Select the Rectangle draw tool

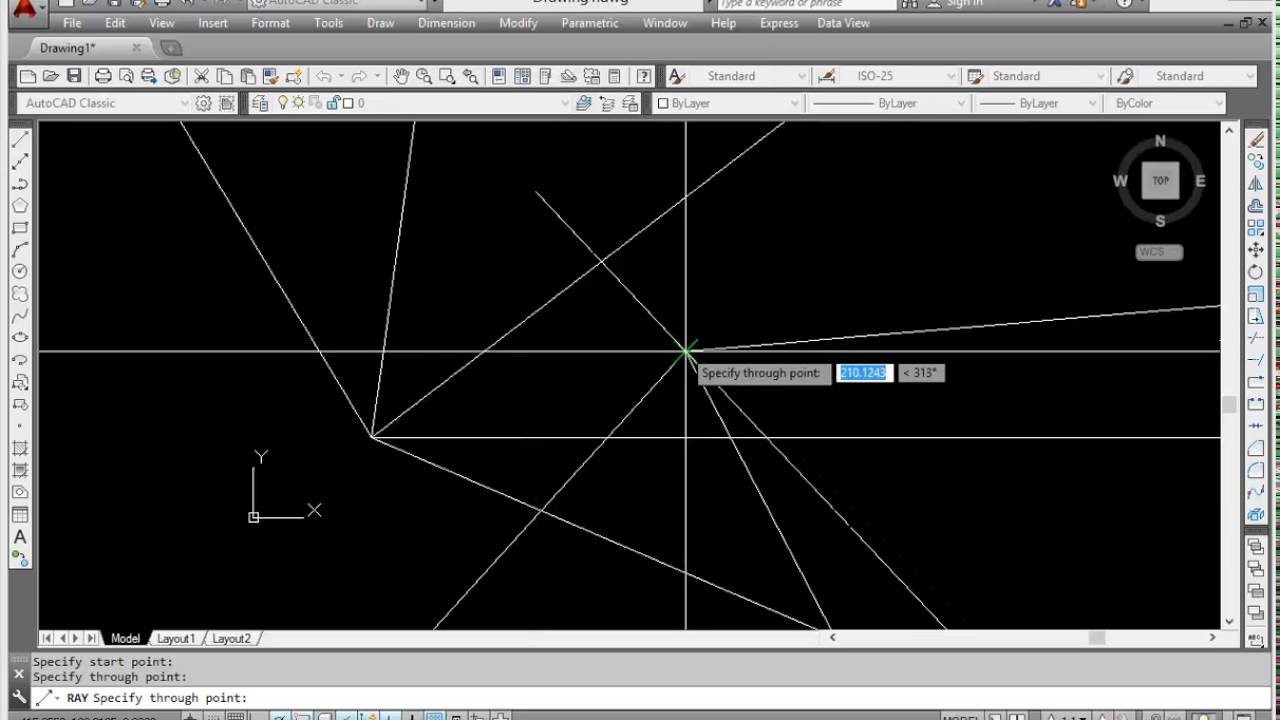[x=20, y=227]
